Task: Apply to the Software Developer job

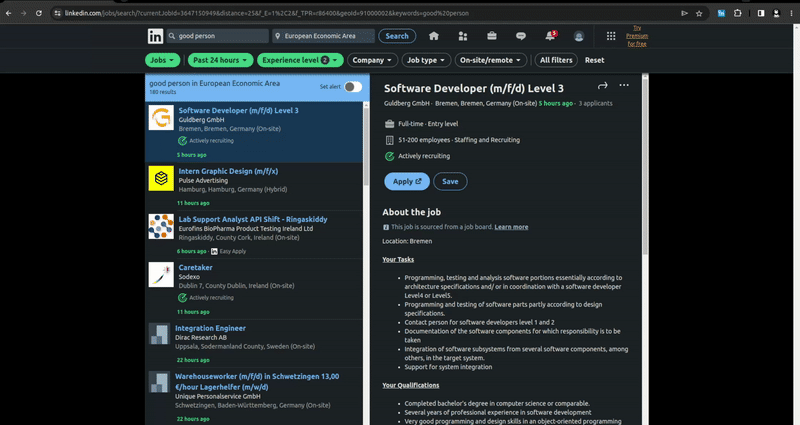Action: pos(407,181)
